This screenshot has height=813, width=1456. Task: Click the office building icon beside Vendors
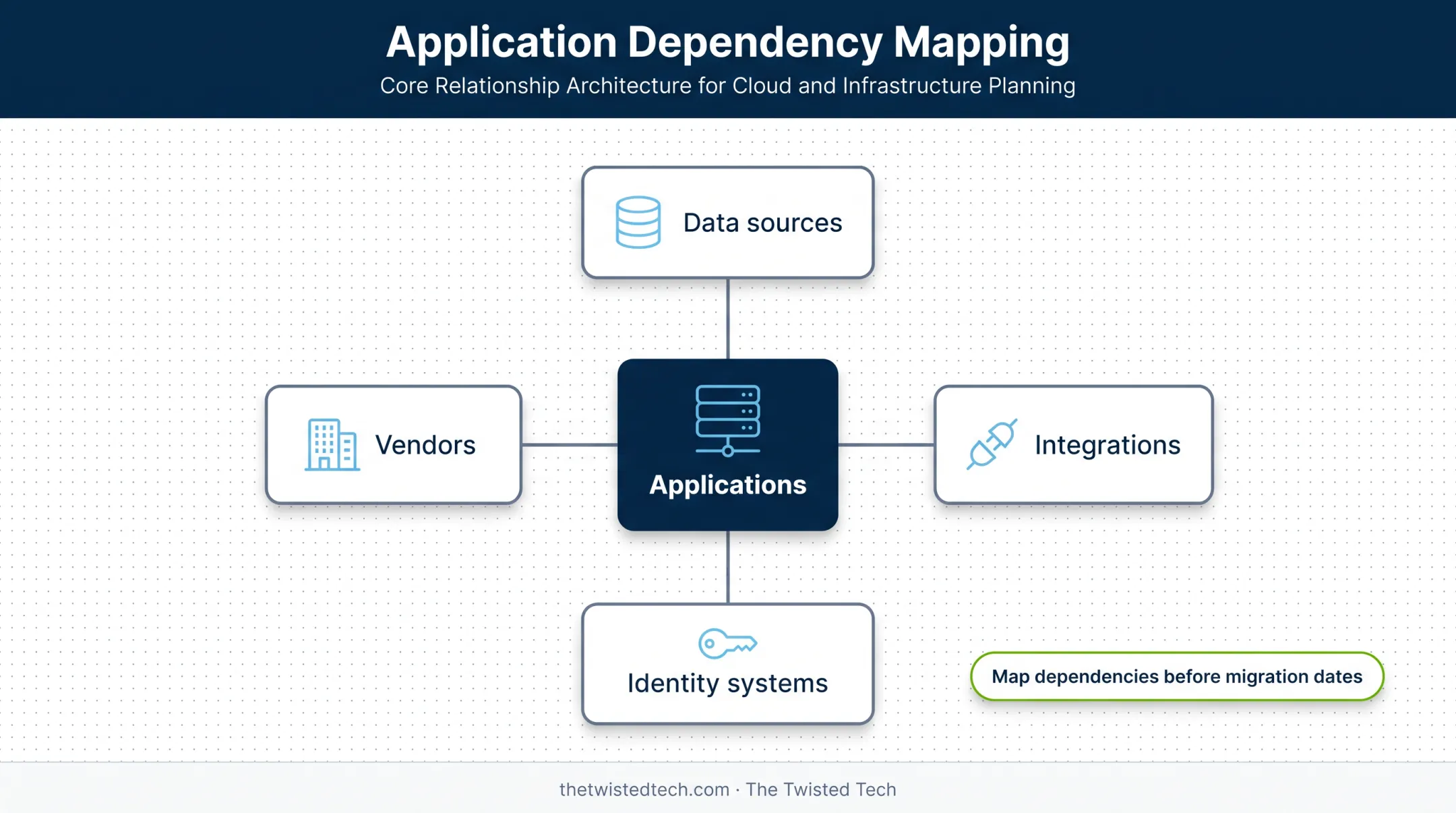332,445
